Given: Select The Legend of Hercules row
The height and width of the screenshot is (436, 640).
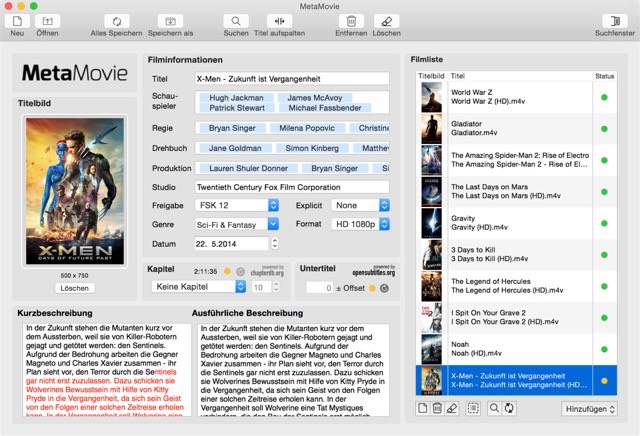Looking at the screenshot, I should [516, 286].
